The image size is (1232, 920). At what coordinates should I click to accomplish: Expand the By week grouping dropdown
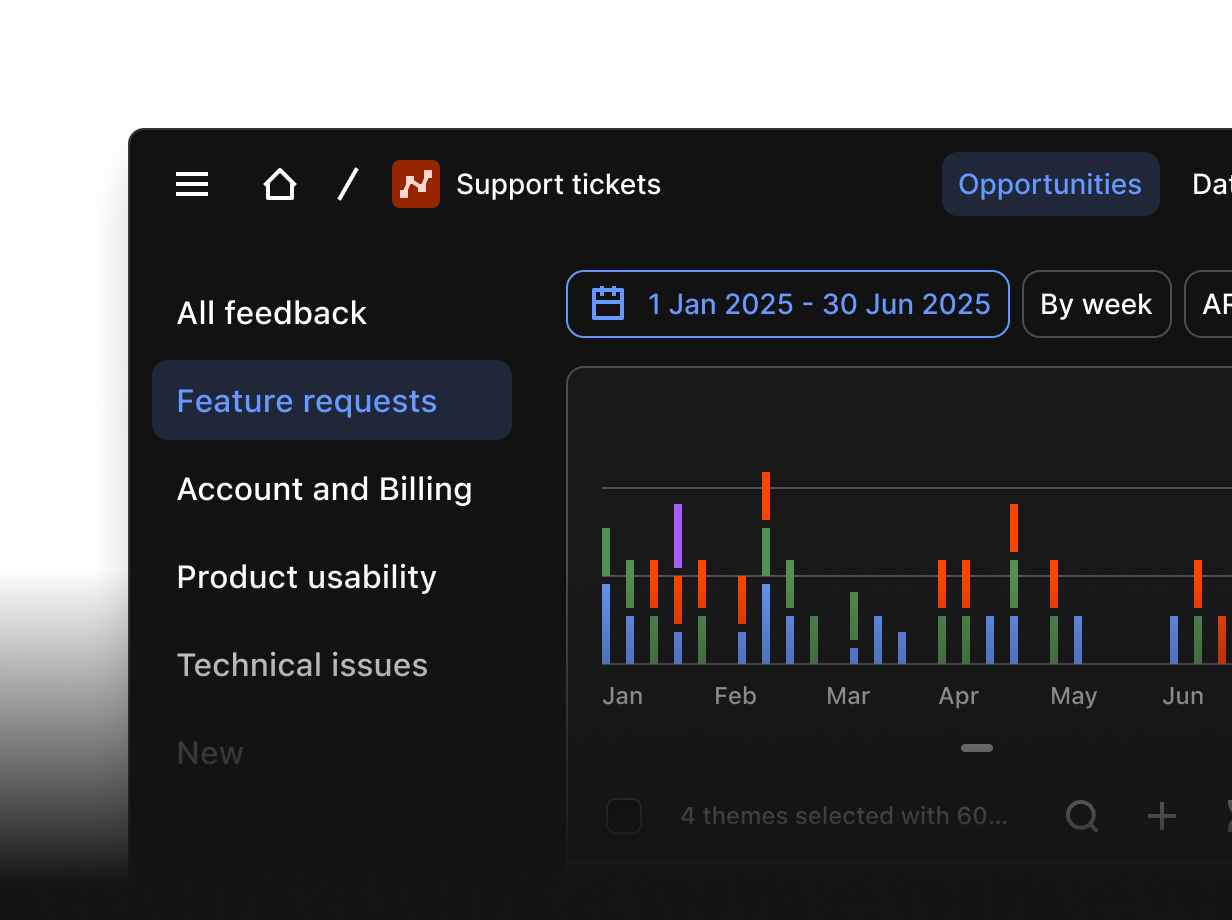[1096, 304]
